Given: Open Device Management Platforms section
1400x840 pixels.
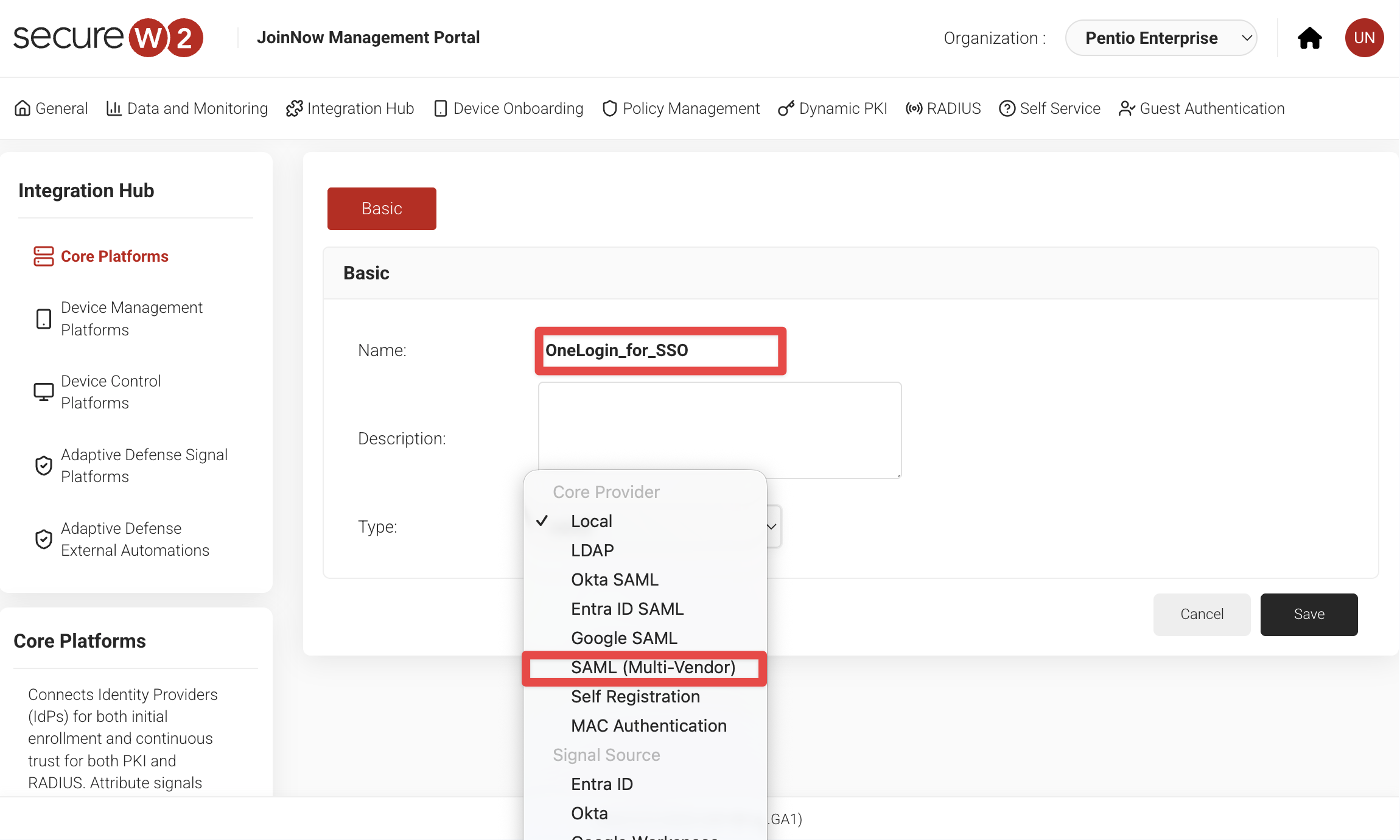Looking at the screenshot, I should tap(119, 318).
